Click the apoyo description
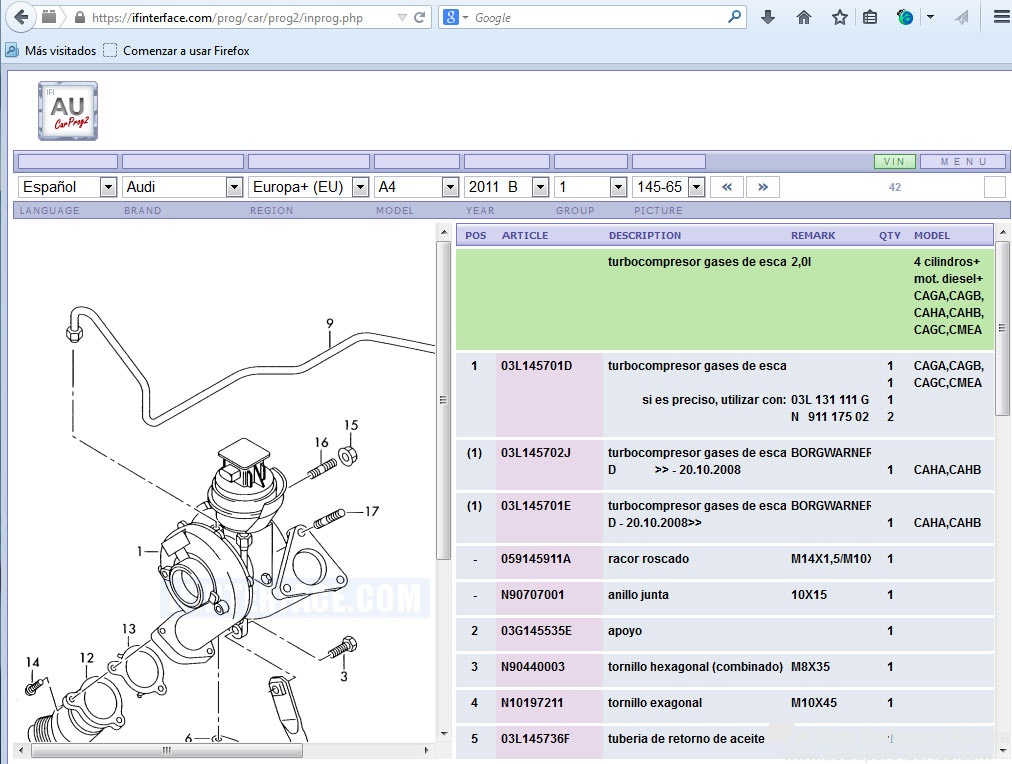The image size is (1012, 764). point(625,631)
